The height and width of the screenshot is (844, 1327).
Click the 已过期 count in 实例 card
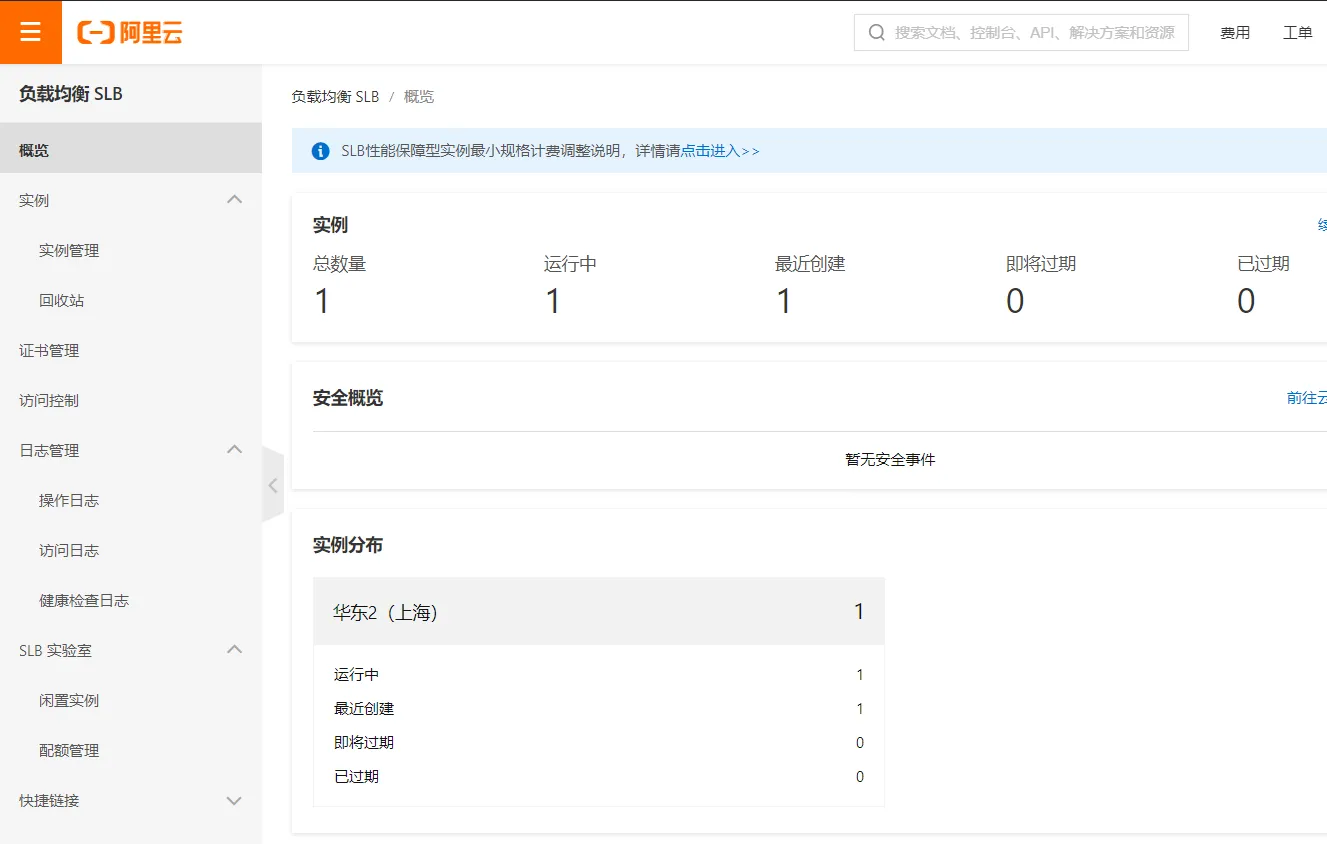coord(1246,301)
